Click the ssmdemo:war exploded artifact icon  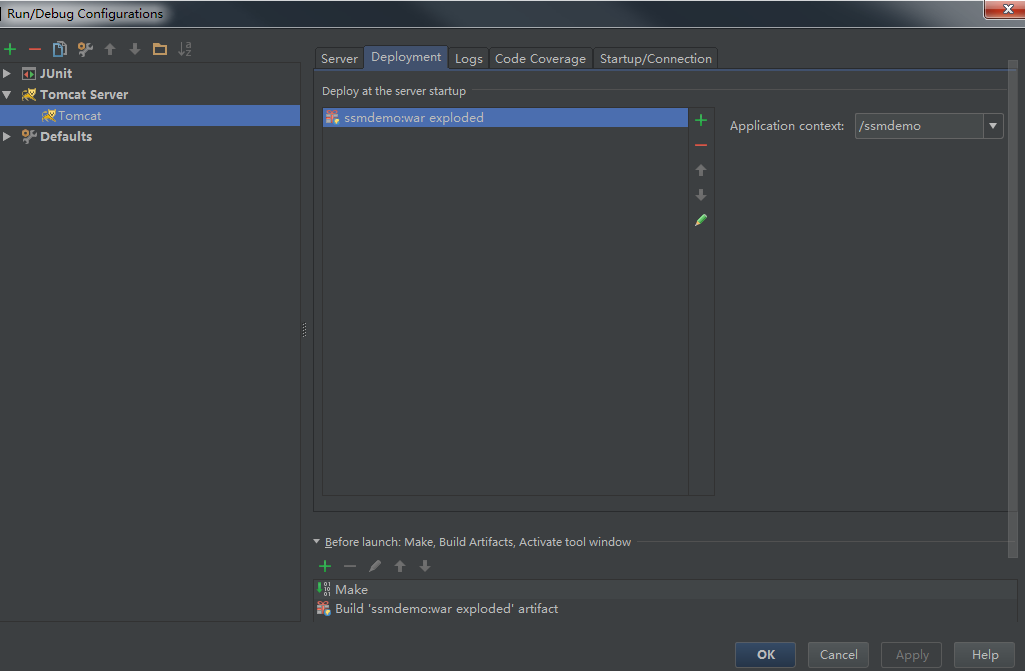tap(333, 118)
